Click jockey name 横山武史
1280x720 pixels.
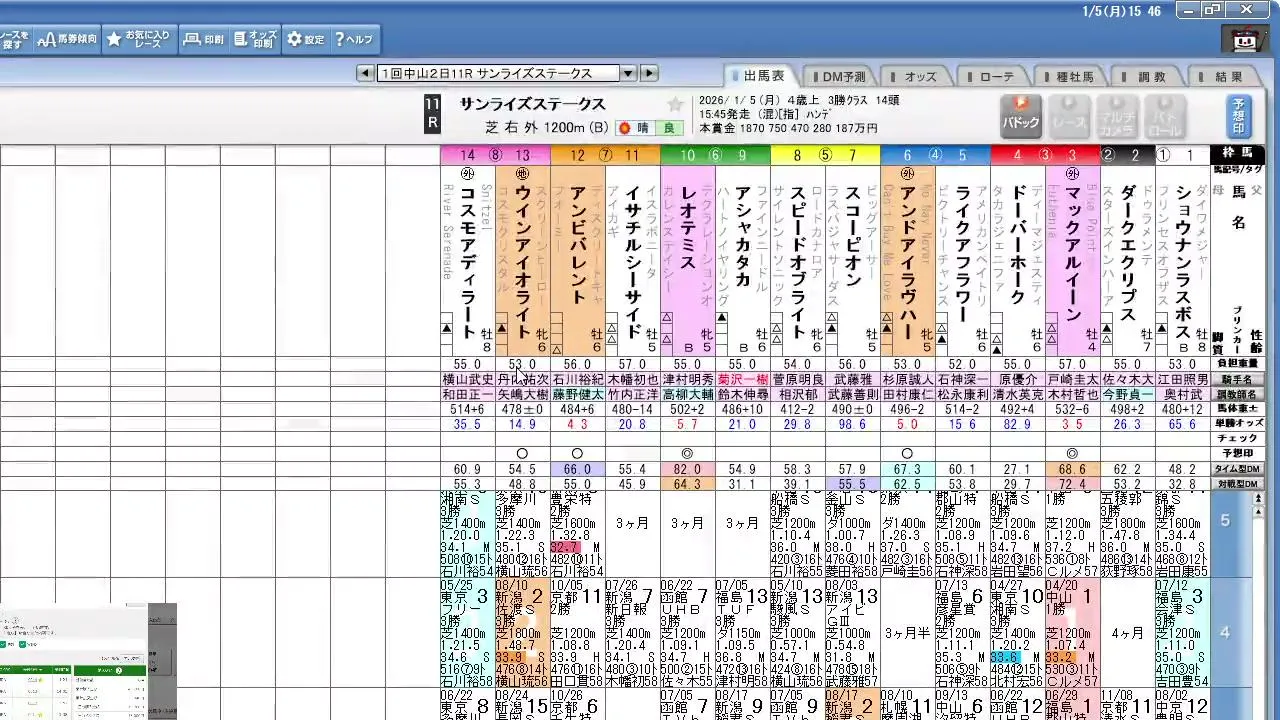tap(468, 380)
